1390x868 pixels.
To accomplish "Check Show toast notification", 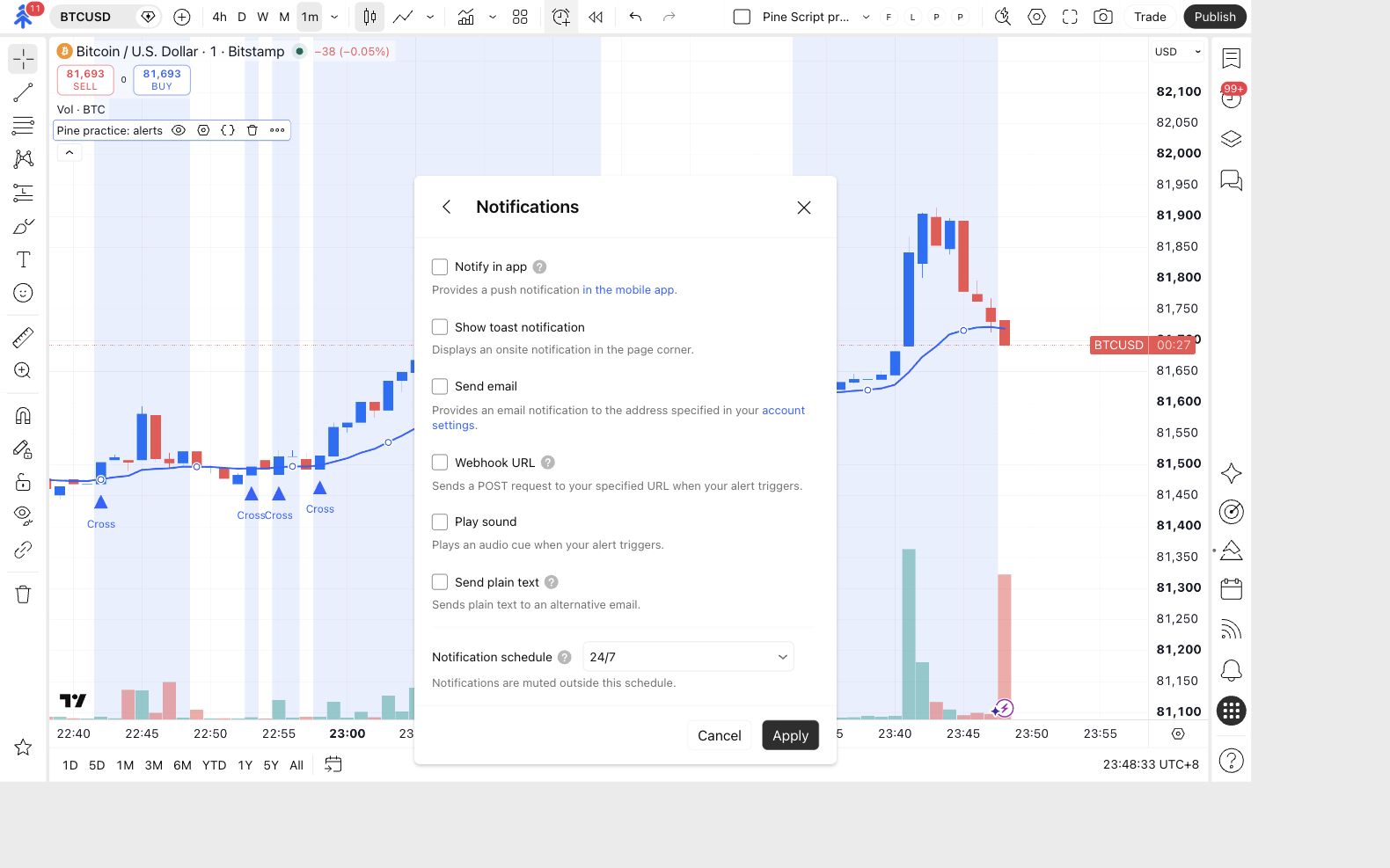I will coord(440,327).
